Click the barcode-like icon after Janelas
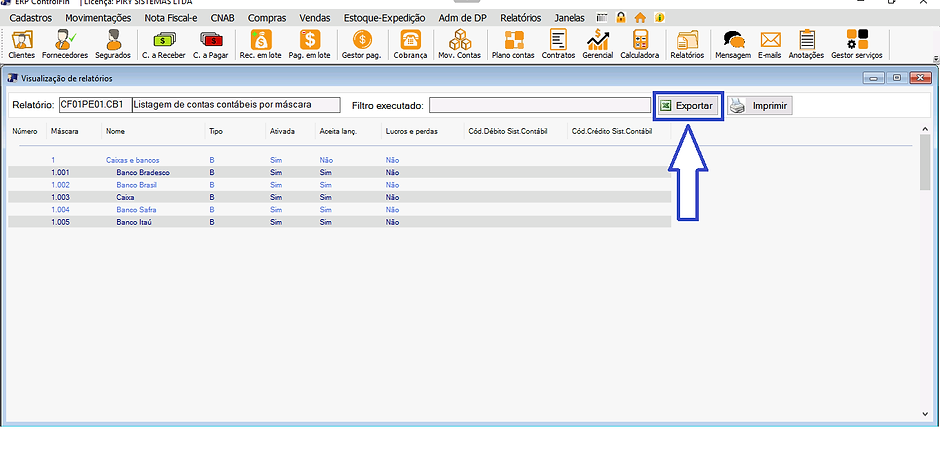Viewport: 940px width, 450px height. click(602, 18)
